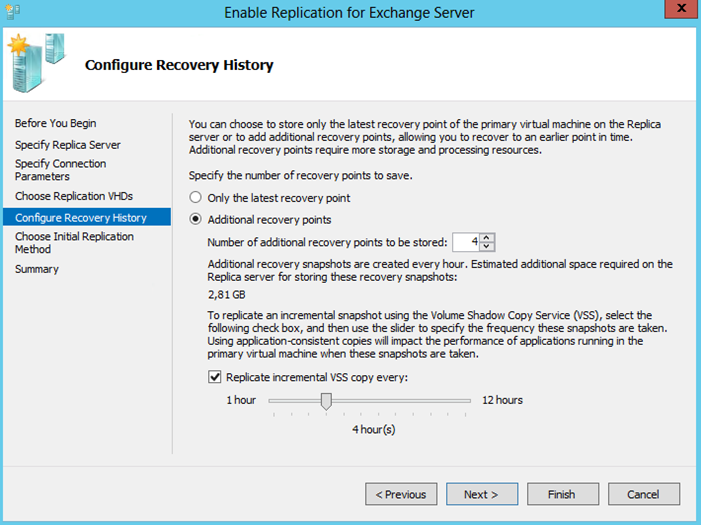This screenshot has width=701, height=525.
Task: Click the 2,81 GB estimated space value
Action: (x=226, y=295)
